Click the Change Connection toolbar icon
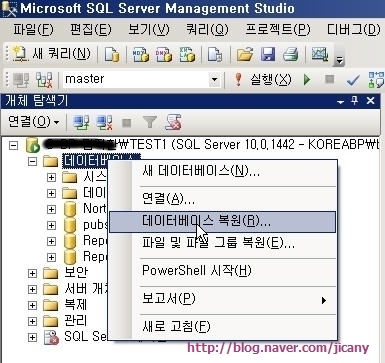This screenshot has height=363, width=385. coord(44,80)
